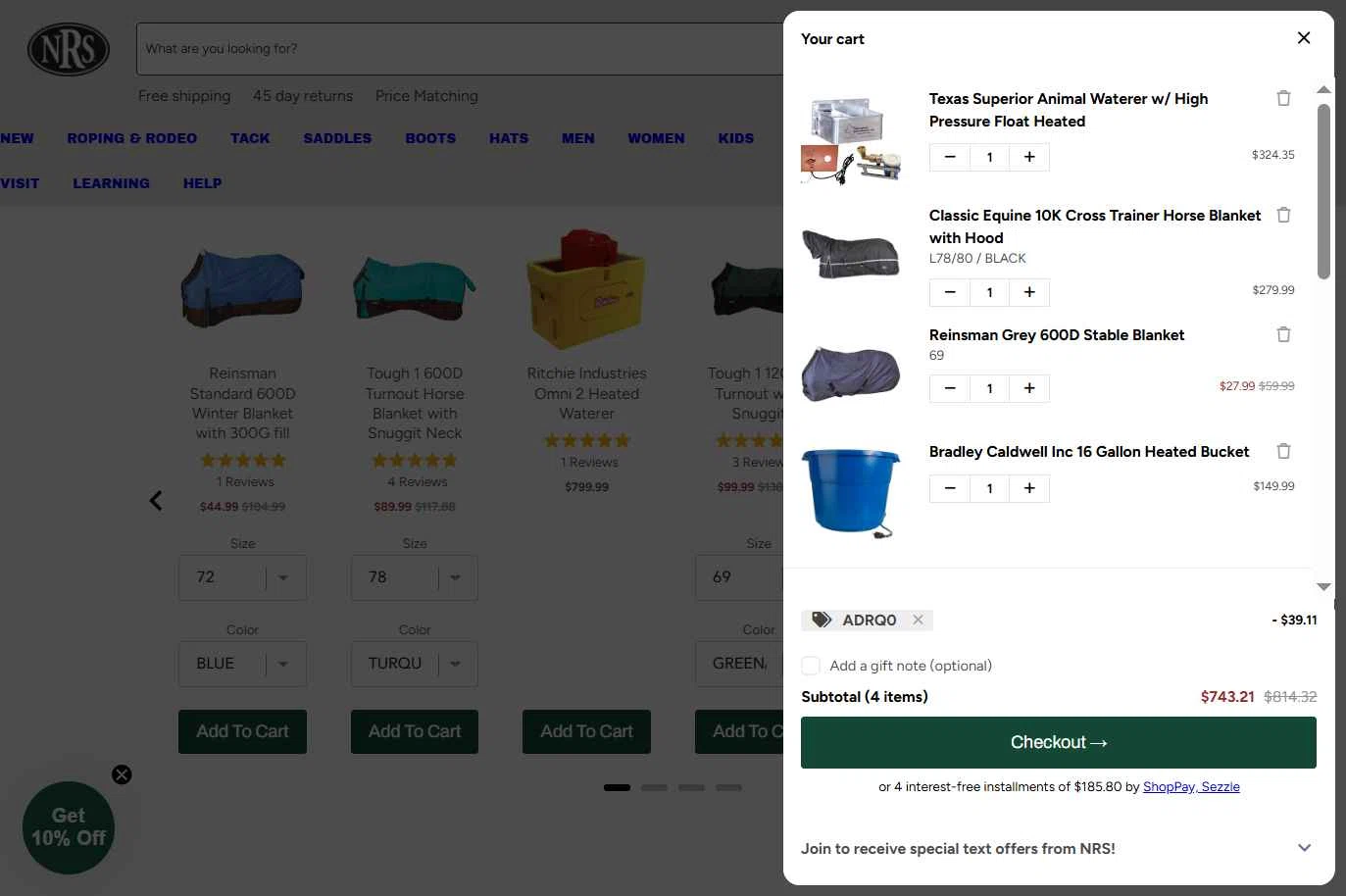Open Size dropdown showing 72
The width and height of the screenshot is (1346, 896).
[x=242, y=577]
